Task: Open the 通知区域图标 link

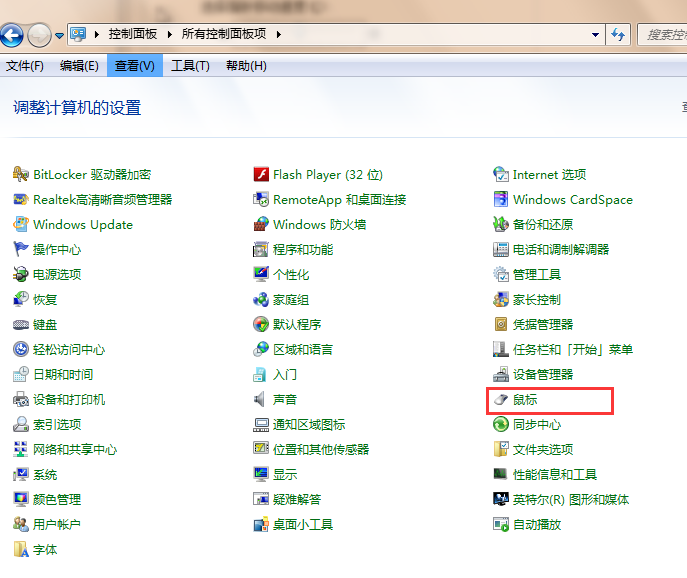Action: (x=309, y=425)
